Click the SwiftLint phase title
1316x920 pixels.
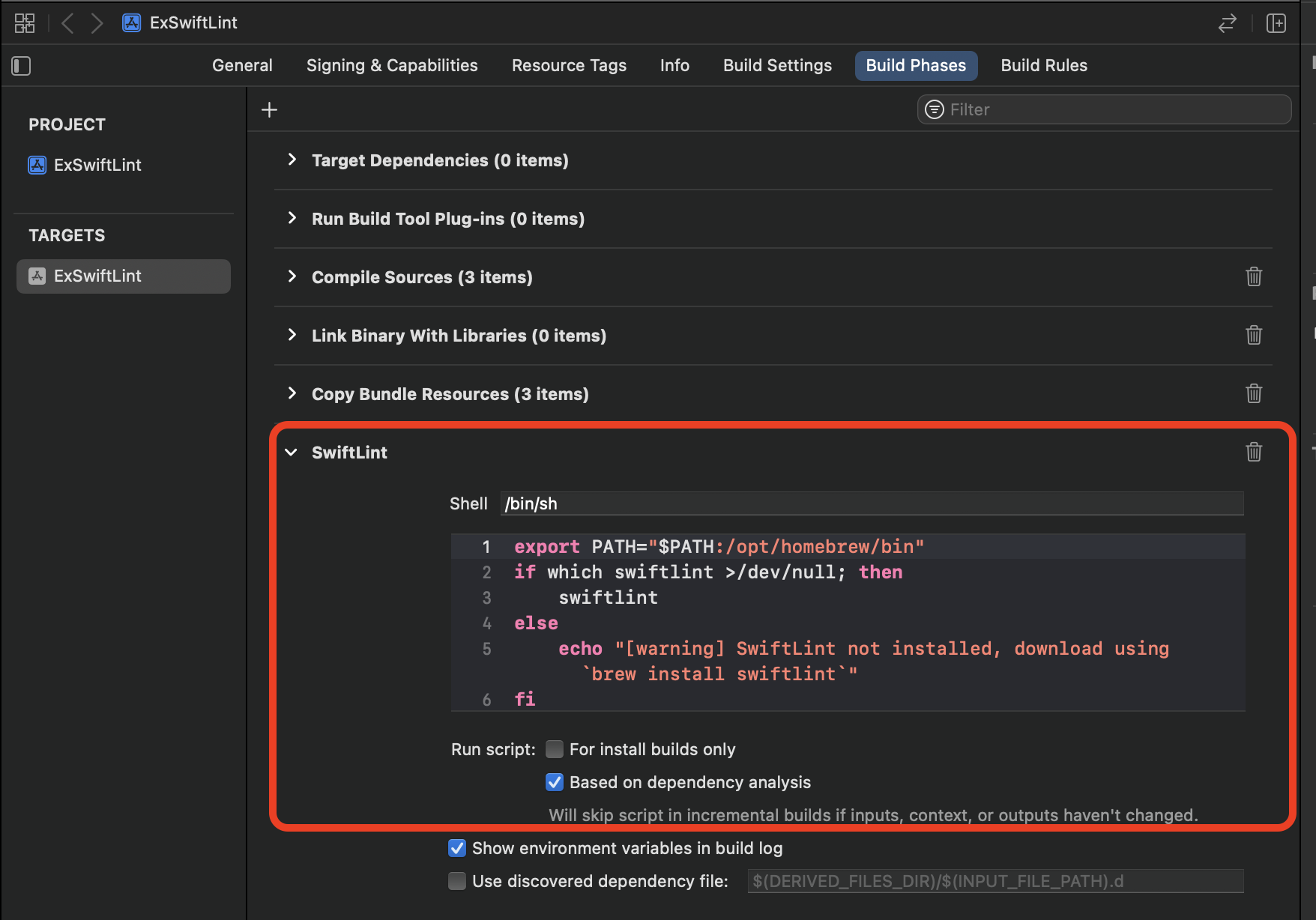tap(349, 453)
